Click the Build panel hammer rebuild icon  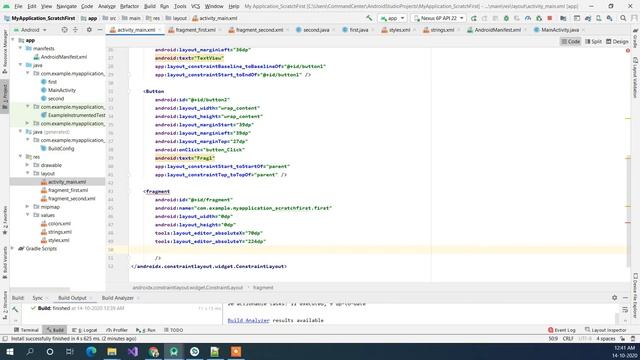pyautogui.click(x=15, y=309)
